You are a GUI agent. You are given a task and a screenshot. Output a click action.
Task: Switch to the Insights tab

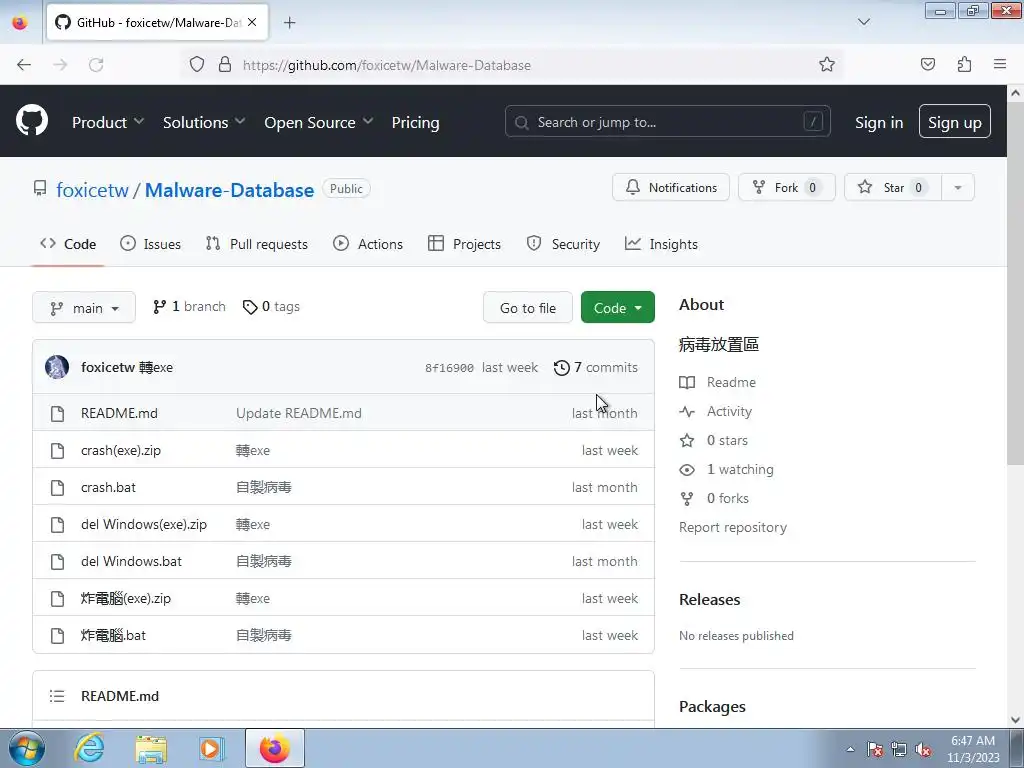(x=661, y=244)
